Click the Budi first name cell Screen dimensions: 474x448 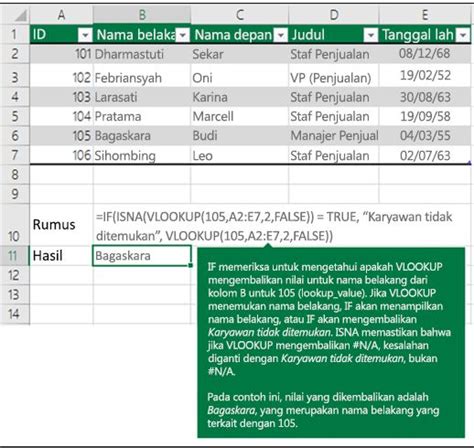(x=239, y=135)
